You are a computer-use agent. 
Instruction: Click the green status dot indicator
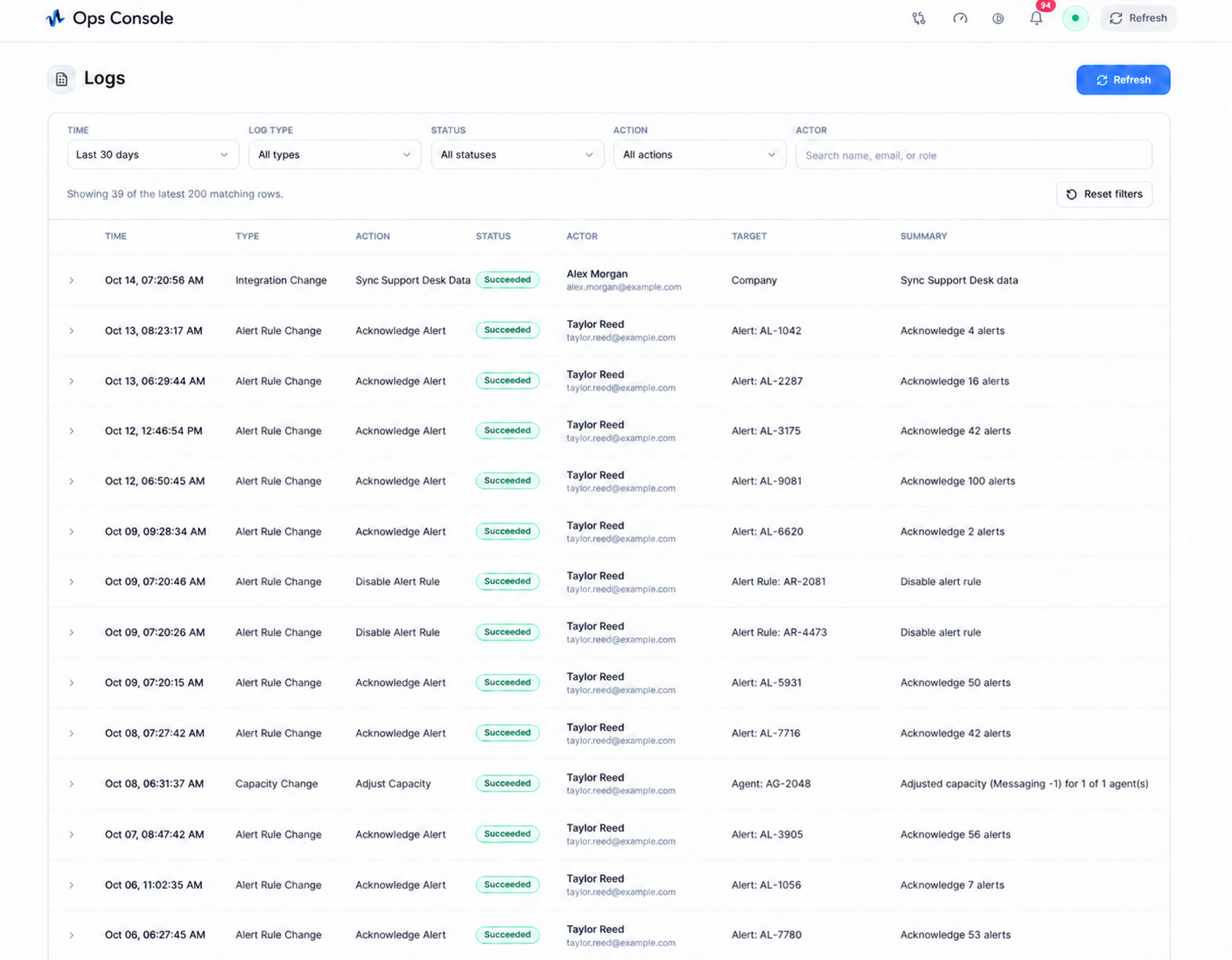click(1075, 18)
